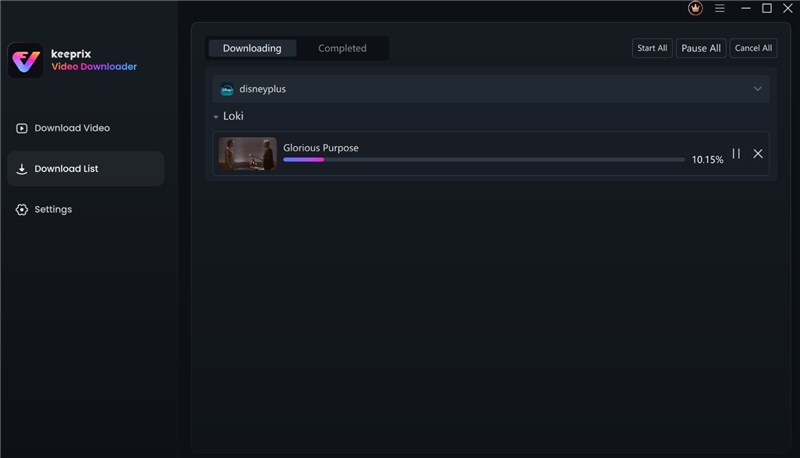
Task: Minimize the Keeprix window
Action: tap(745, 8)
